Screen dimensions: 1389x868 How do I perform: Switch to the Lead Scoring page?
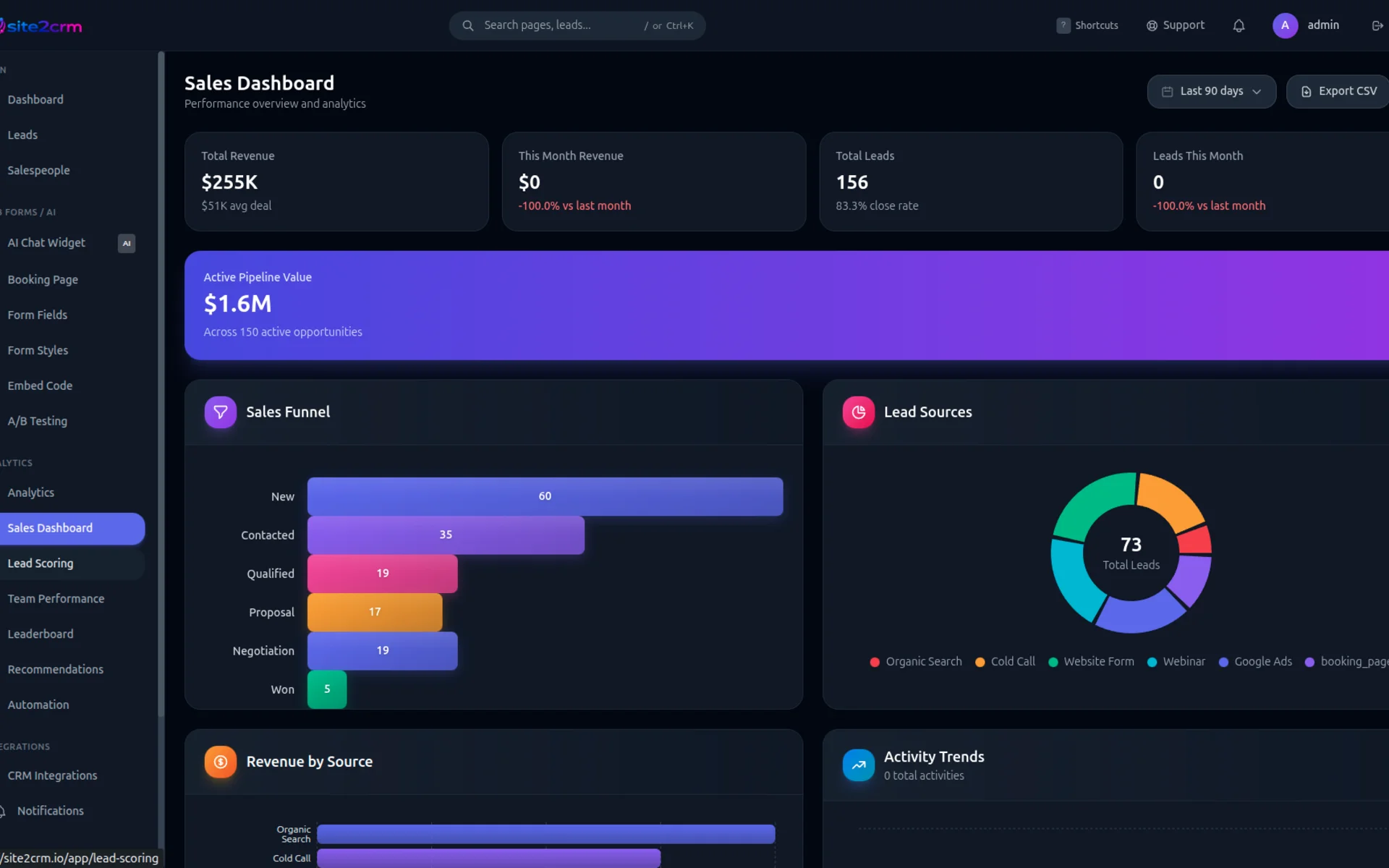41,563
